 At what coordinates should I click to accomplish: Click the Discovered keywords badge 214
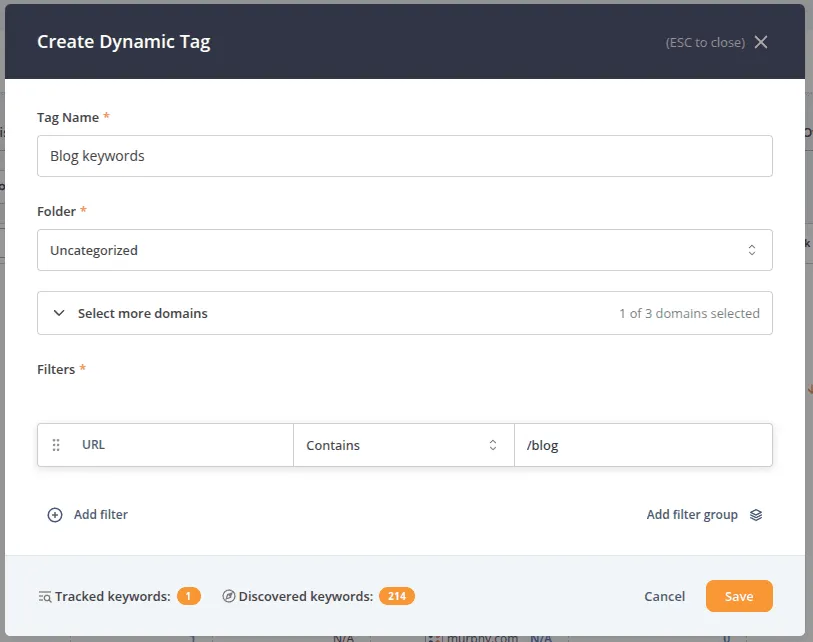(397, 596)
